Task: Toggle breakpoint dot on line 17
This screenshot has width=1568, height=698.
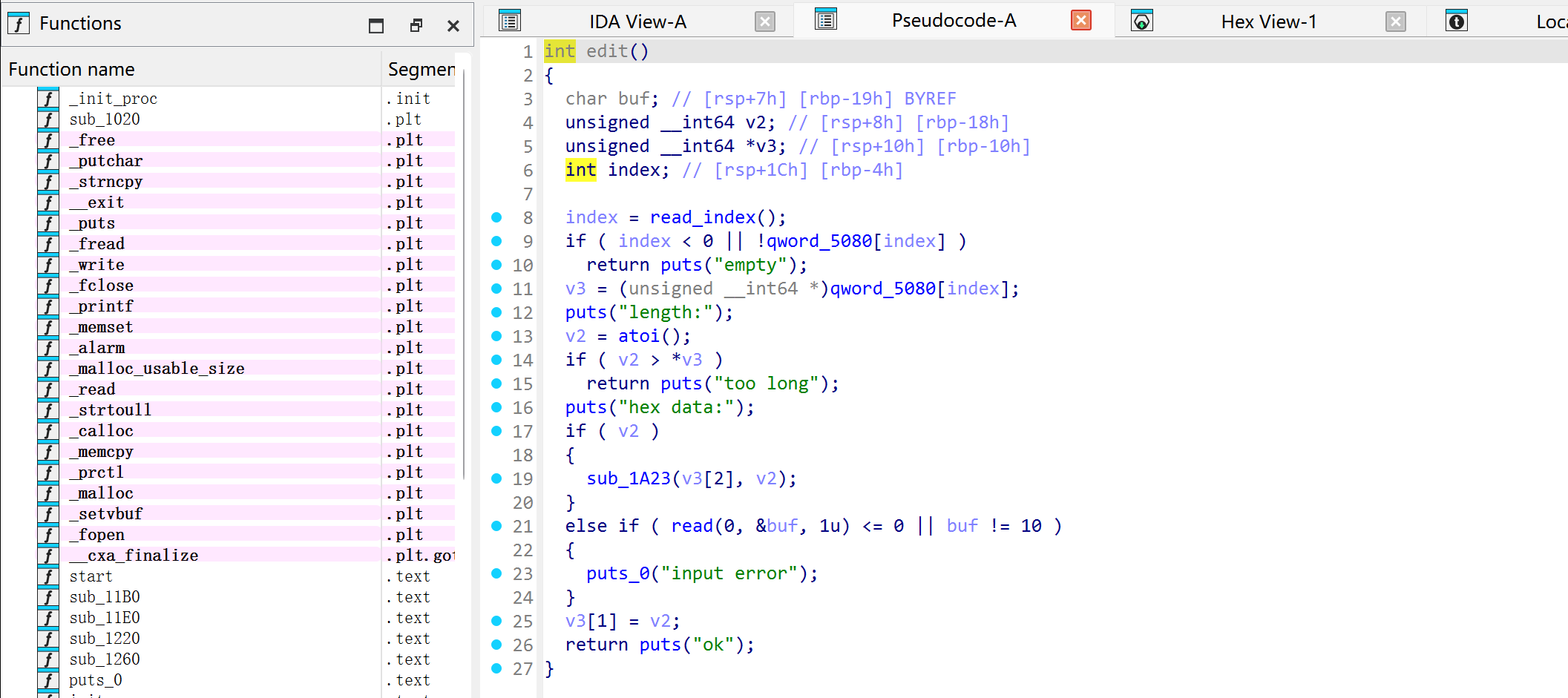Action: pyautogui.click(x=496, y=431)
